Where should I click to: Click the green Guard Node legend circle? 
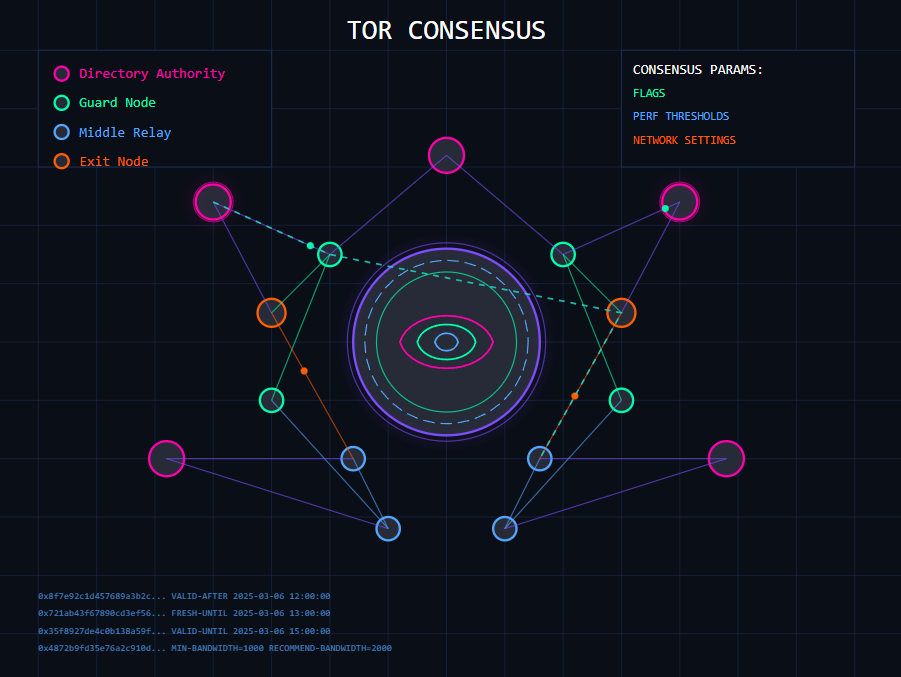(x=61, y=103)
